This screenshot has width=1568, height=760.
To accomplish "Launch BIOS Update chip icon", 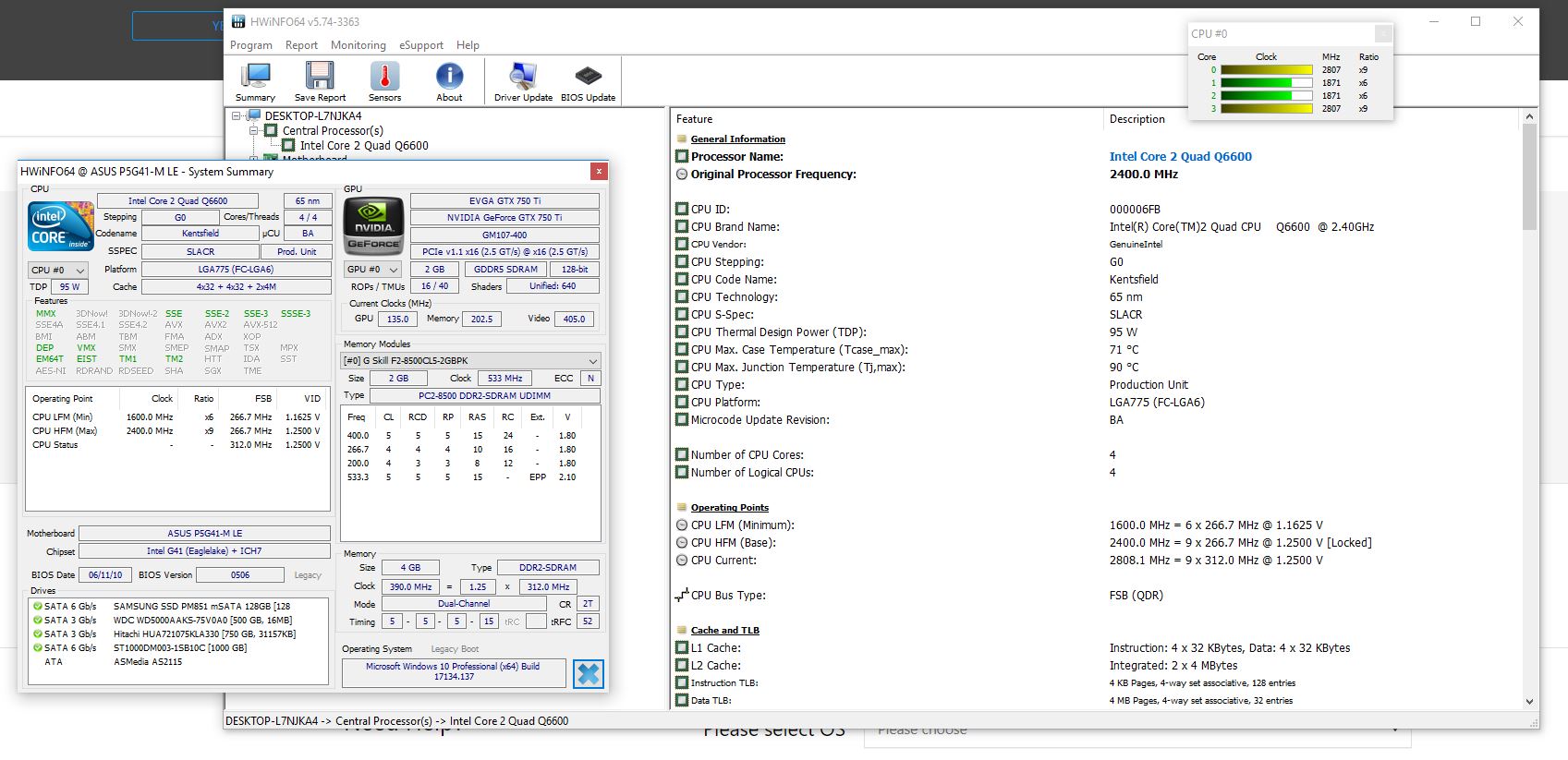I will pos(588,81).
